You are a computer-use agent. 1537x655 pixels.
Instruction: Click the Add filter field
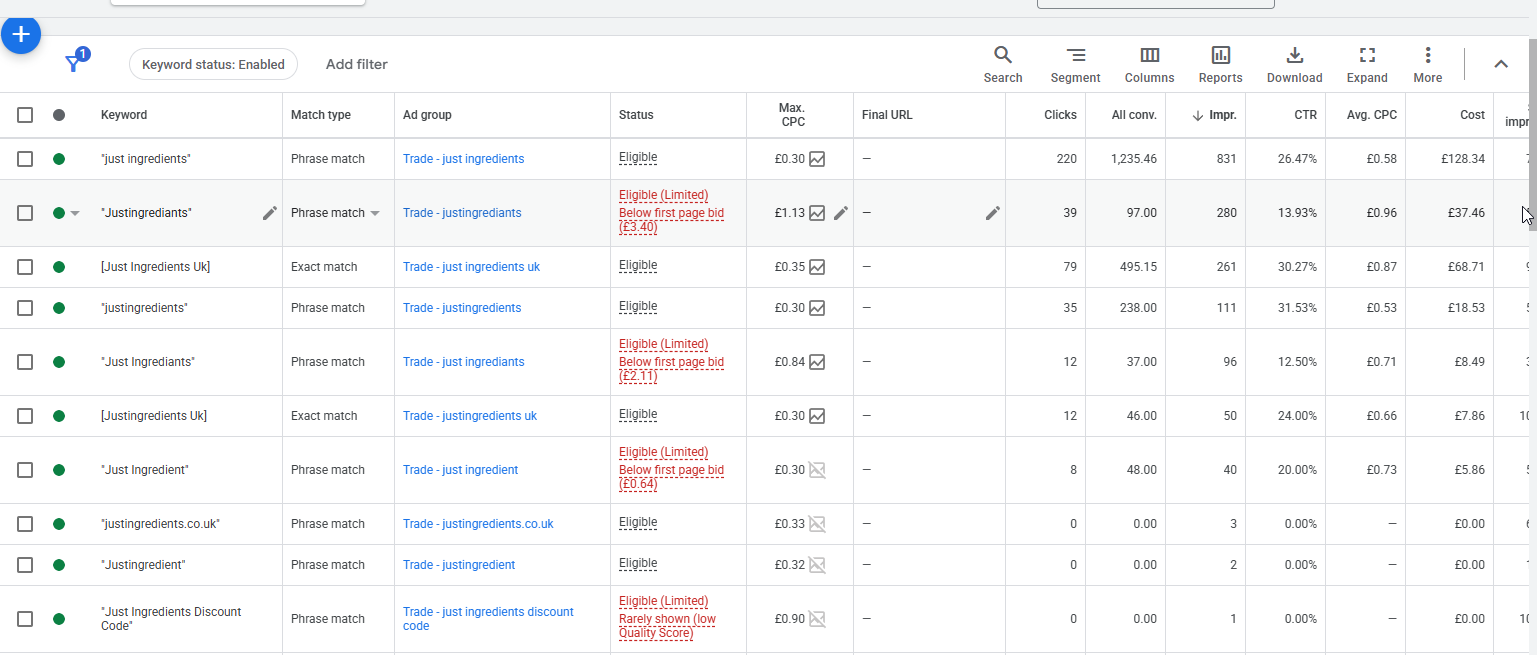click(x=356, y=64)
